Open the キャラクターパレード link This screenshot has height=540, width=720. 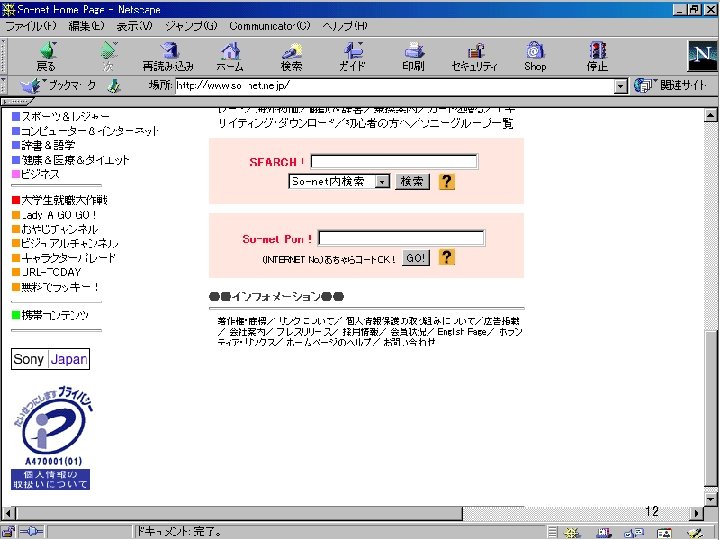pyautogui.click(x=68, y=258)
